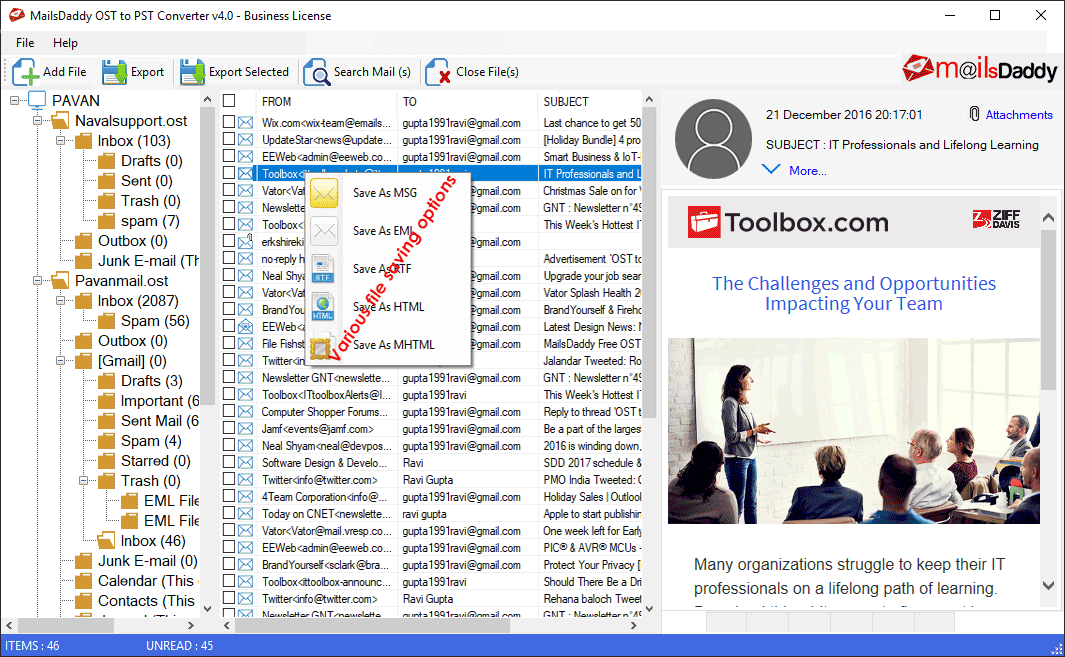This screenshot has height=657, width=1065.
Task: Click the Inbox (2087) folder icon
Action: (84, 301)
